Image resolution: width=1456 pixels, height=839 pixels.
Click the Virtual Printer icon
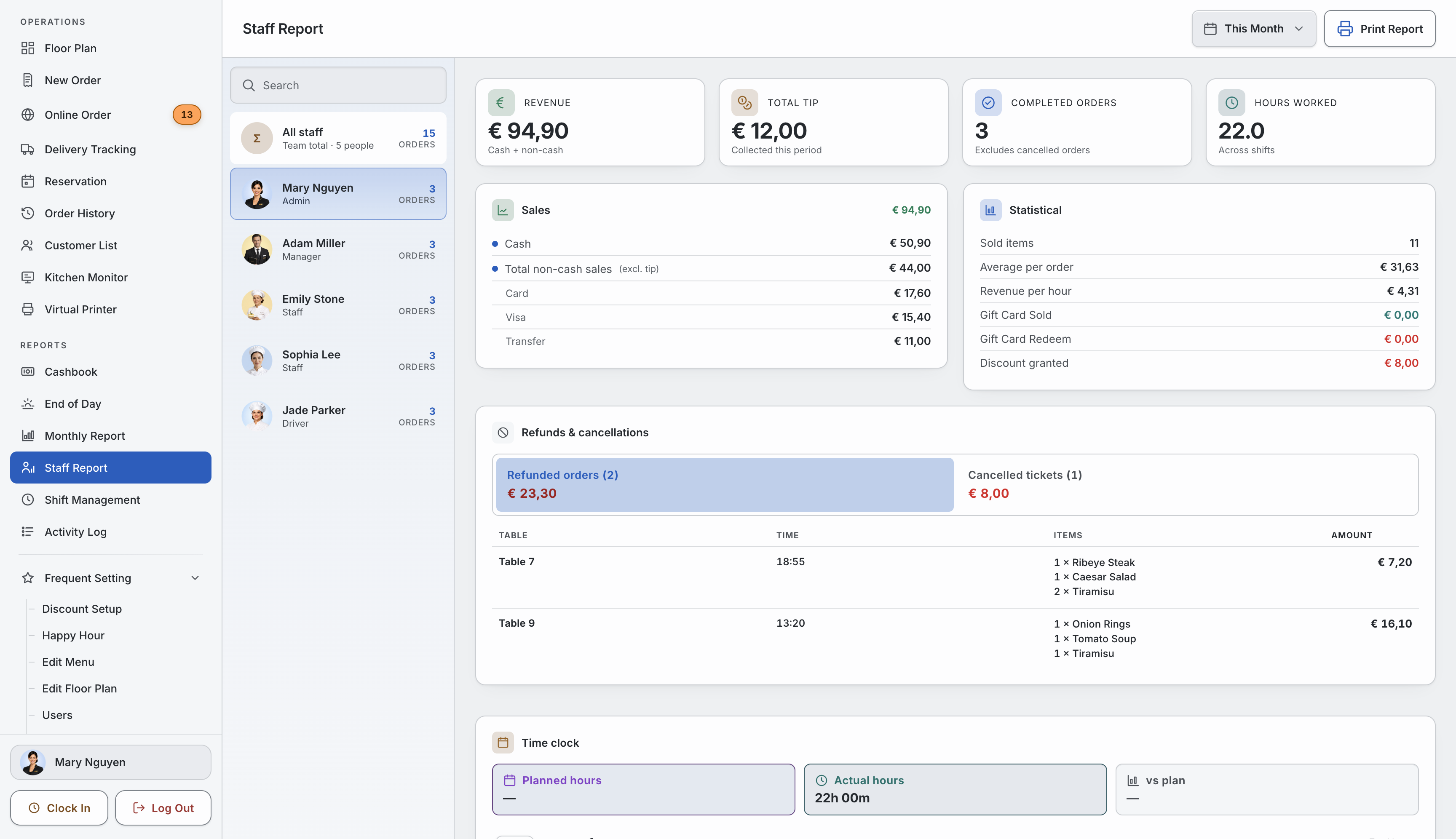coord(28,310)
